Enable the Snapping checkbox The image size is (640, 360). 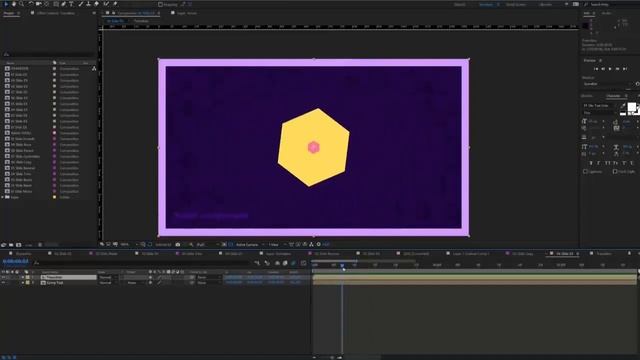coord(160,4)
